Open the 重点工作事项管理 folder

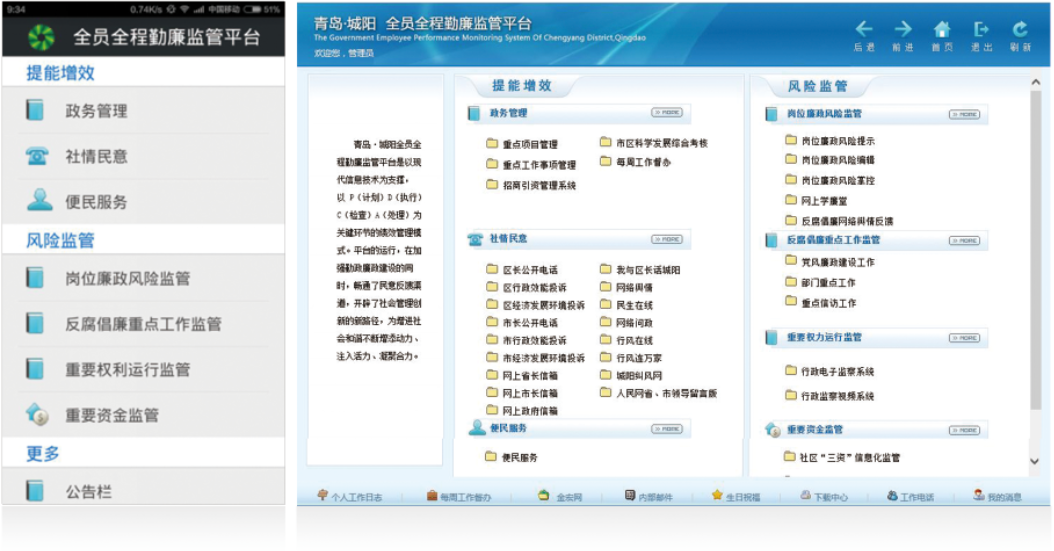click(531, 165)
